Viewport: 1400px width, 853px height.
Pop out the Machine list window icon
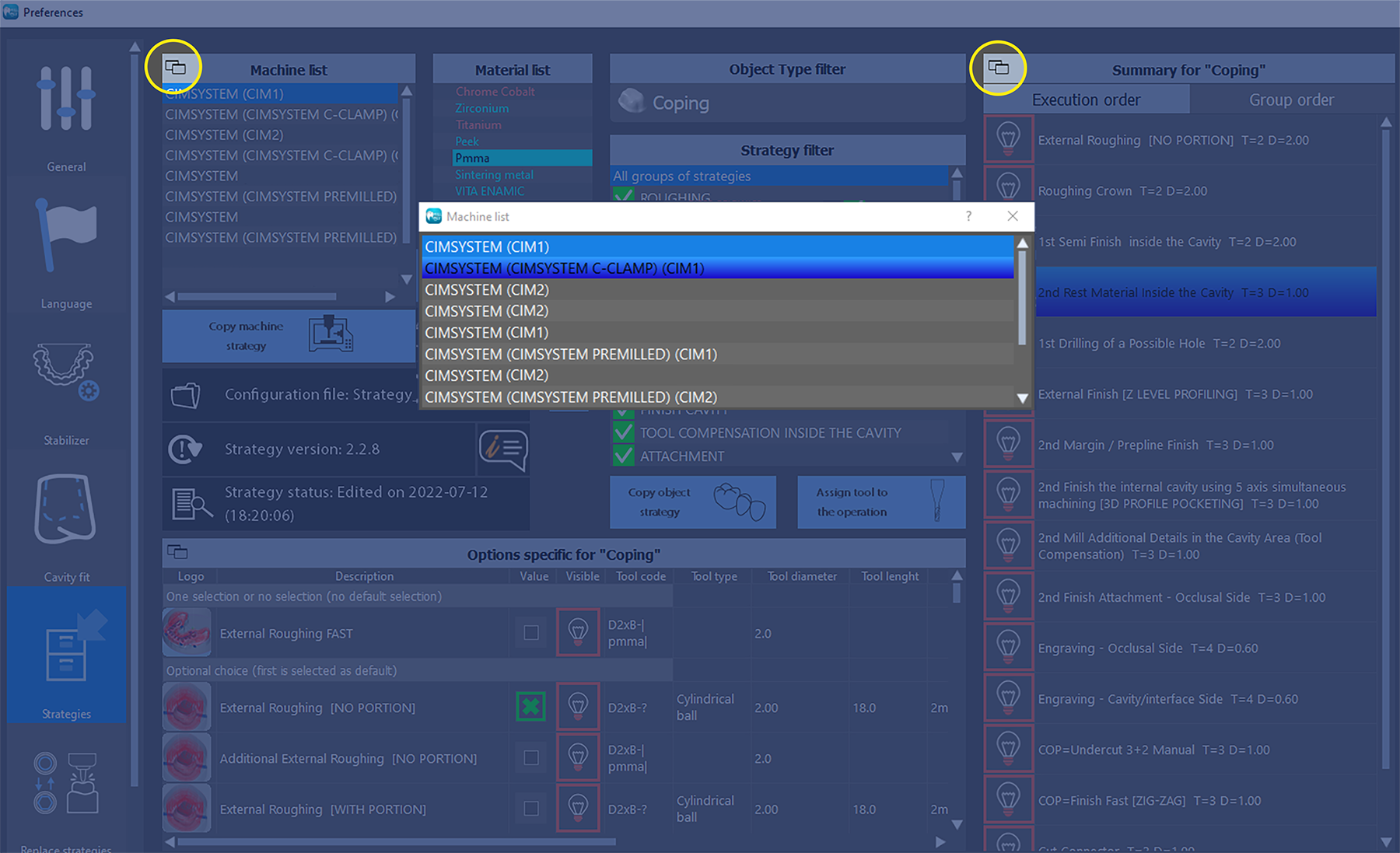pos(176,68)
